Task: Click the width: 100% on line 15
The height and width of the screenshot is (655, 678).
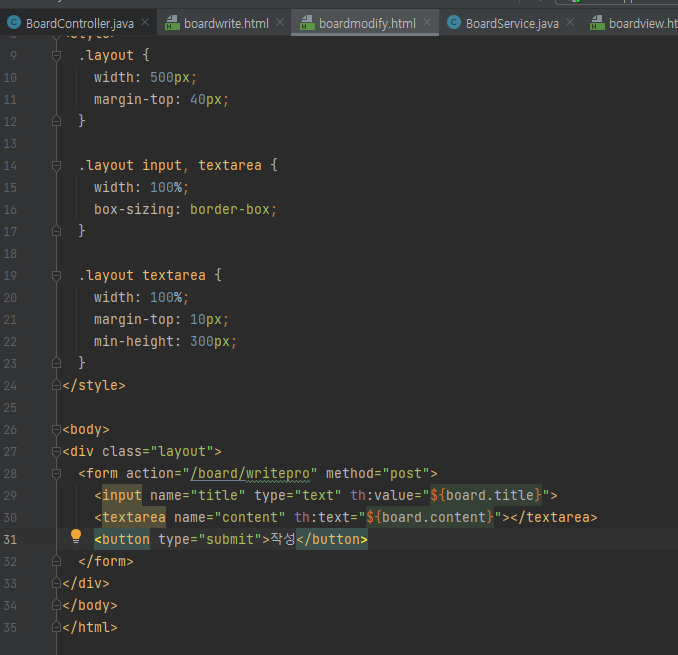Action: [x=141, y=187]
